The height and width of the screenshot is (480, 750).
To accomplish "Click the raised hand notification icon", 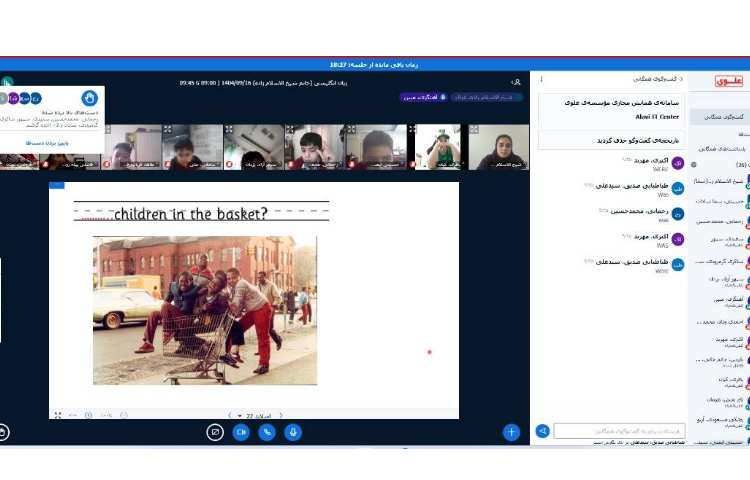I will pyautogui.click(x=89, y=98).
